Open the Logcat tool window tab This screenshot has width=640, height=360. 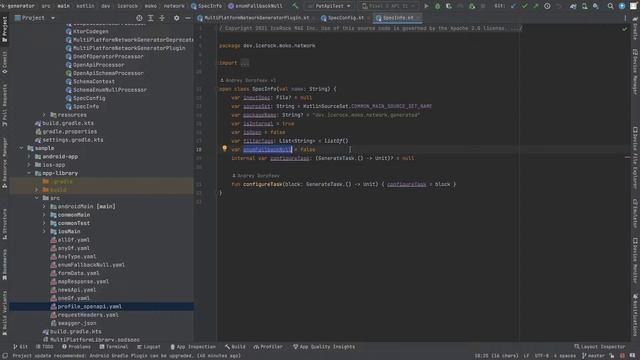coord(149,347)
